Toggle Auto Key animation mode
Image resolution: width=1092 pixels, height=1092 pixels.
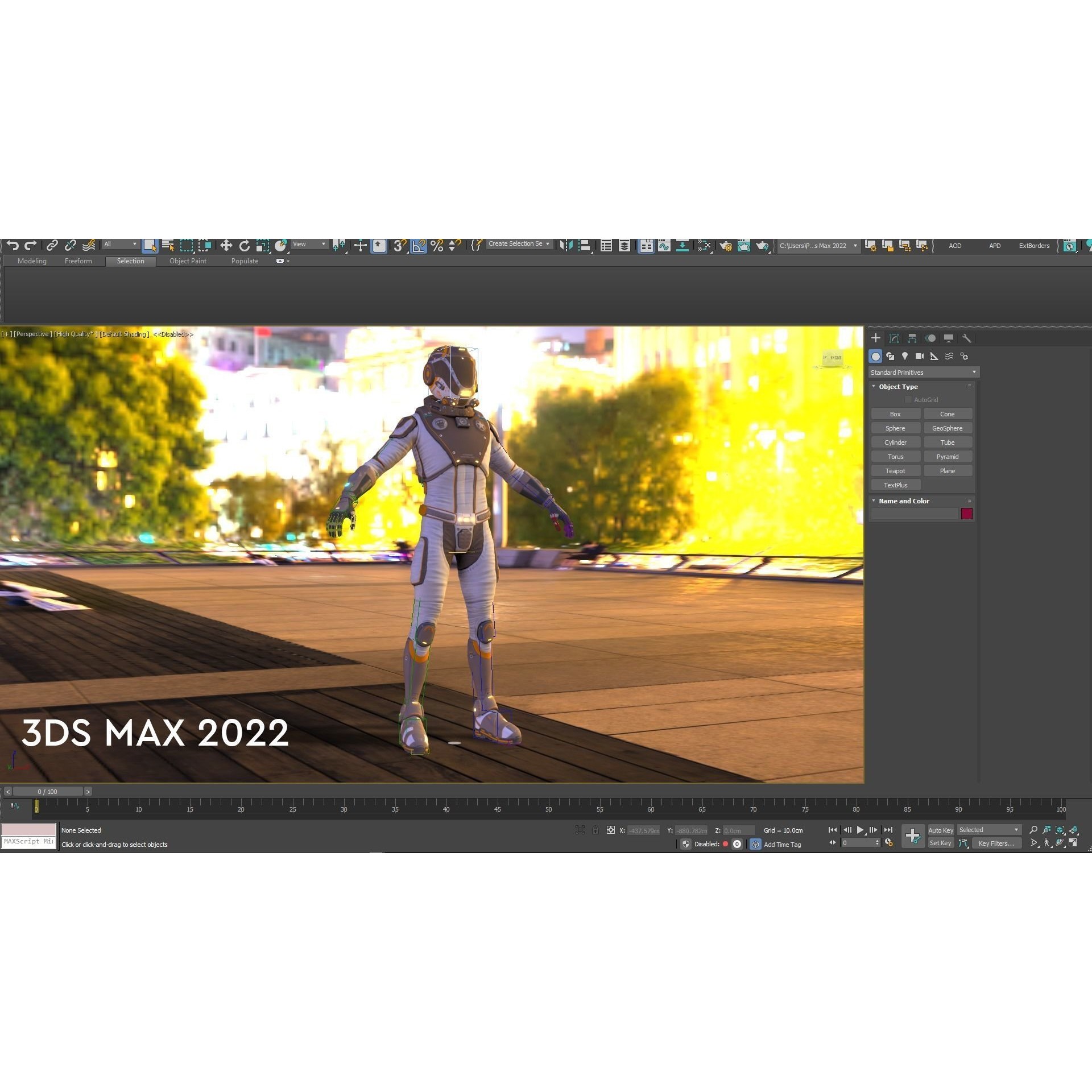pos(941,830)
